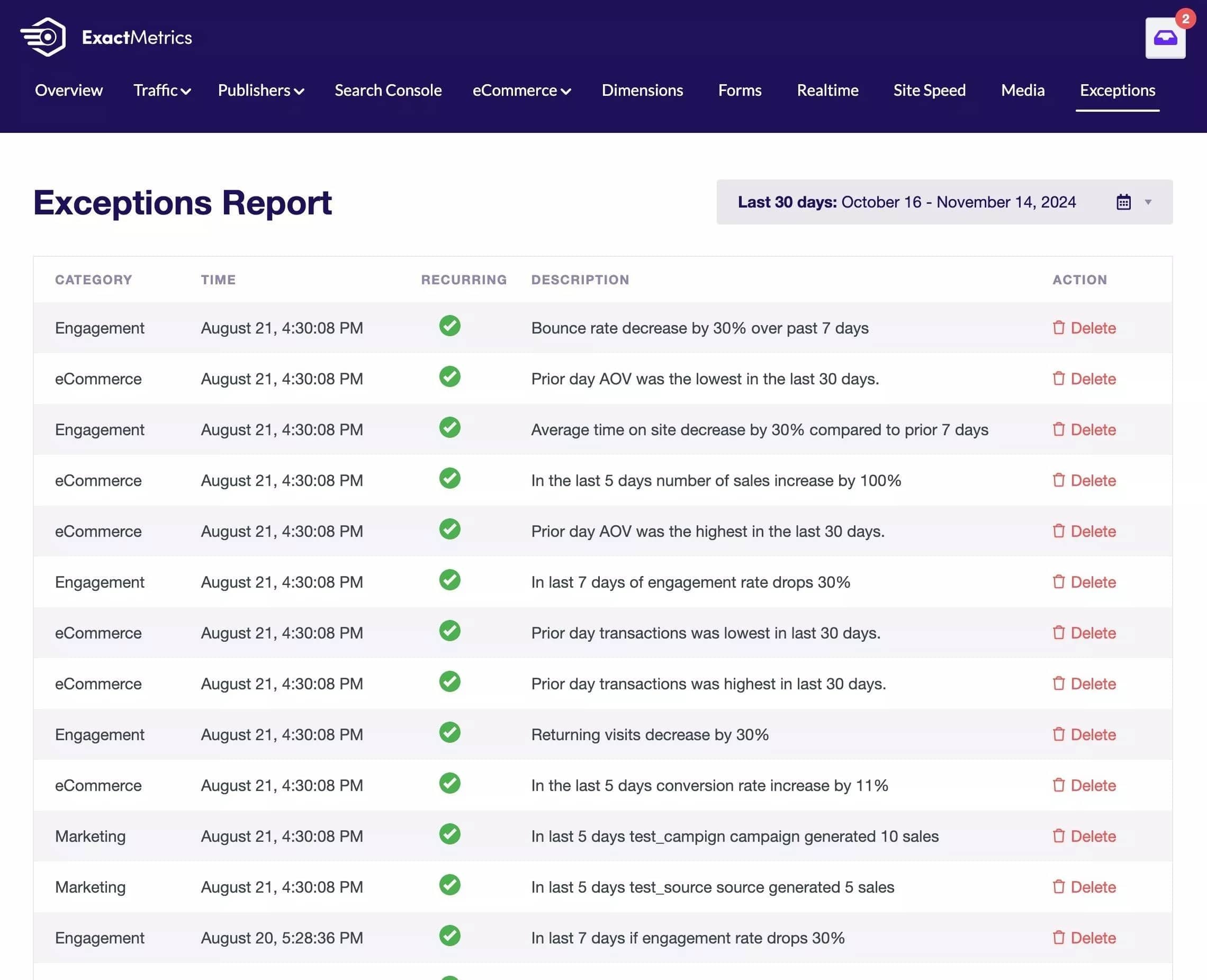Click the ExactMetrics logo icon
Image resolution: width=1207 pixels, height=980 pixels.
point(43,37)
